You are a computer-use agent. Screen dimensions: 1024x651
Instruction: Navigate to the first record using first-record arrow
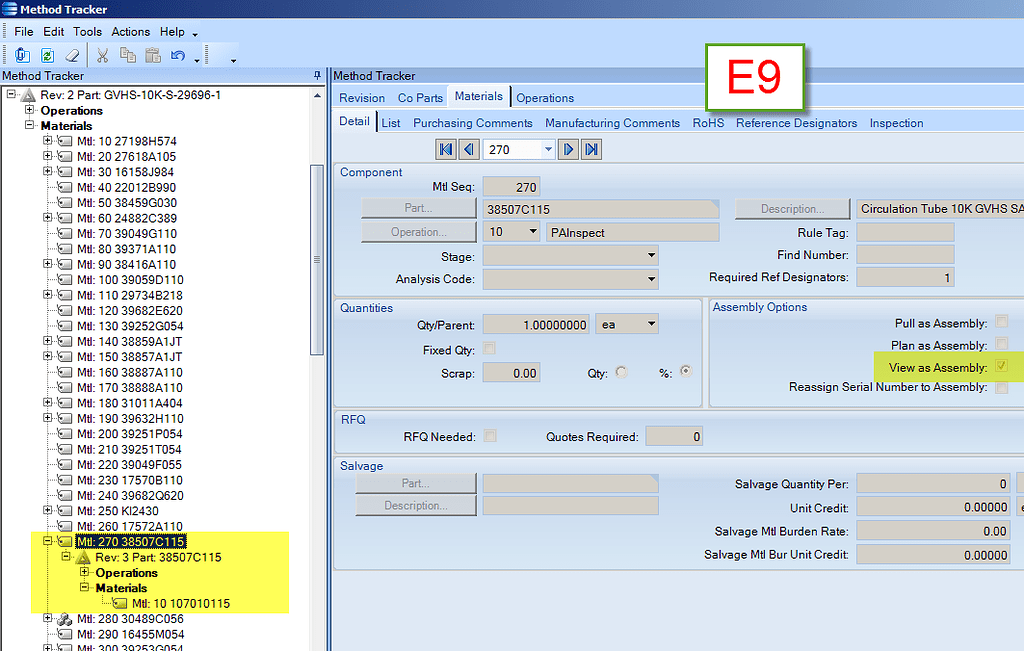[446, 149]
